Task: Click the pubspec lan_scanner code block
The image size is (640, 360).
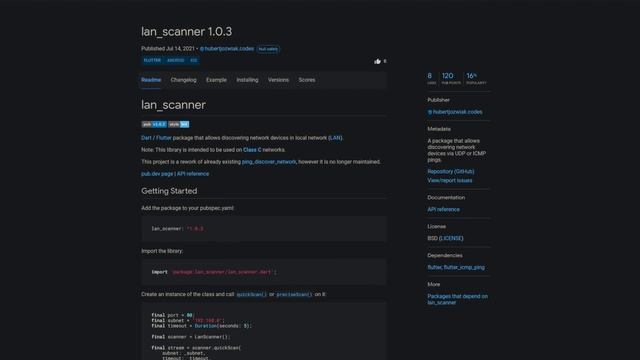Action: pos(264,229)
